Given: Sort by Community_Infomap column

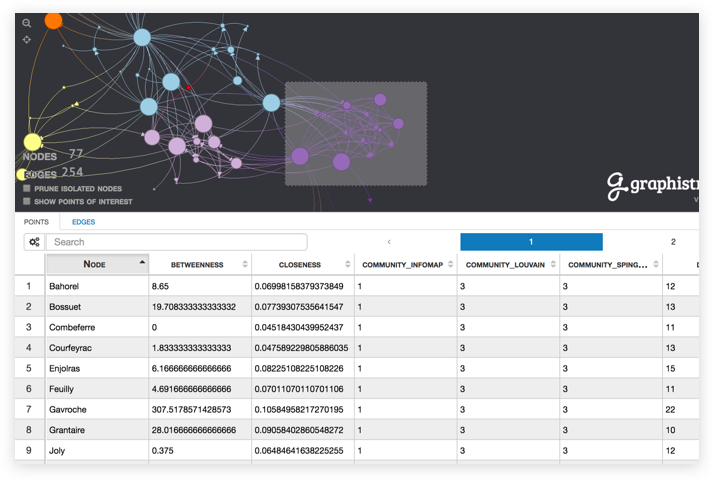Looking at the screenshot, I should tap(404, 265).
